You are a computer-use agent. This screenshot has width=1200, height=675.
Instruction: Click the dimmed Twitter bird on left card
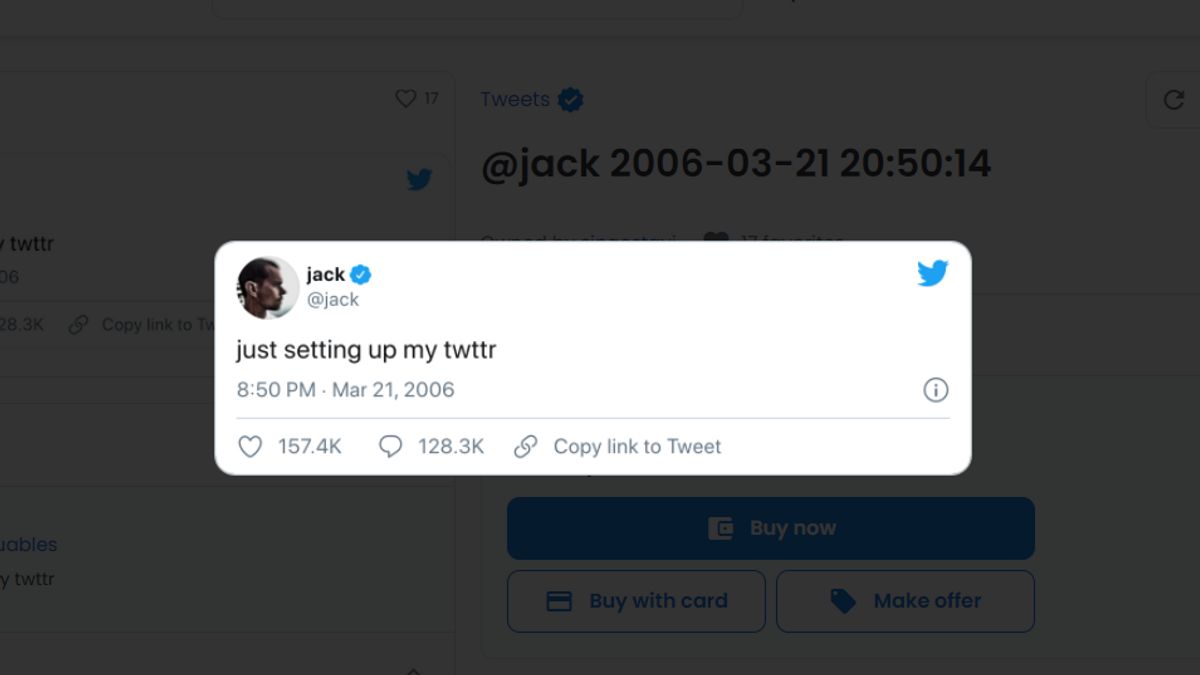coord(419,180)
